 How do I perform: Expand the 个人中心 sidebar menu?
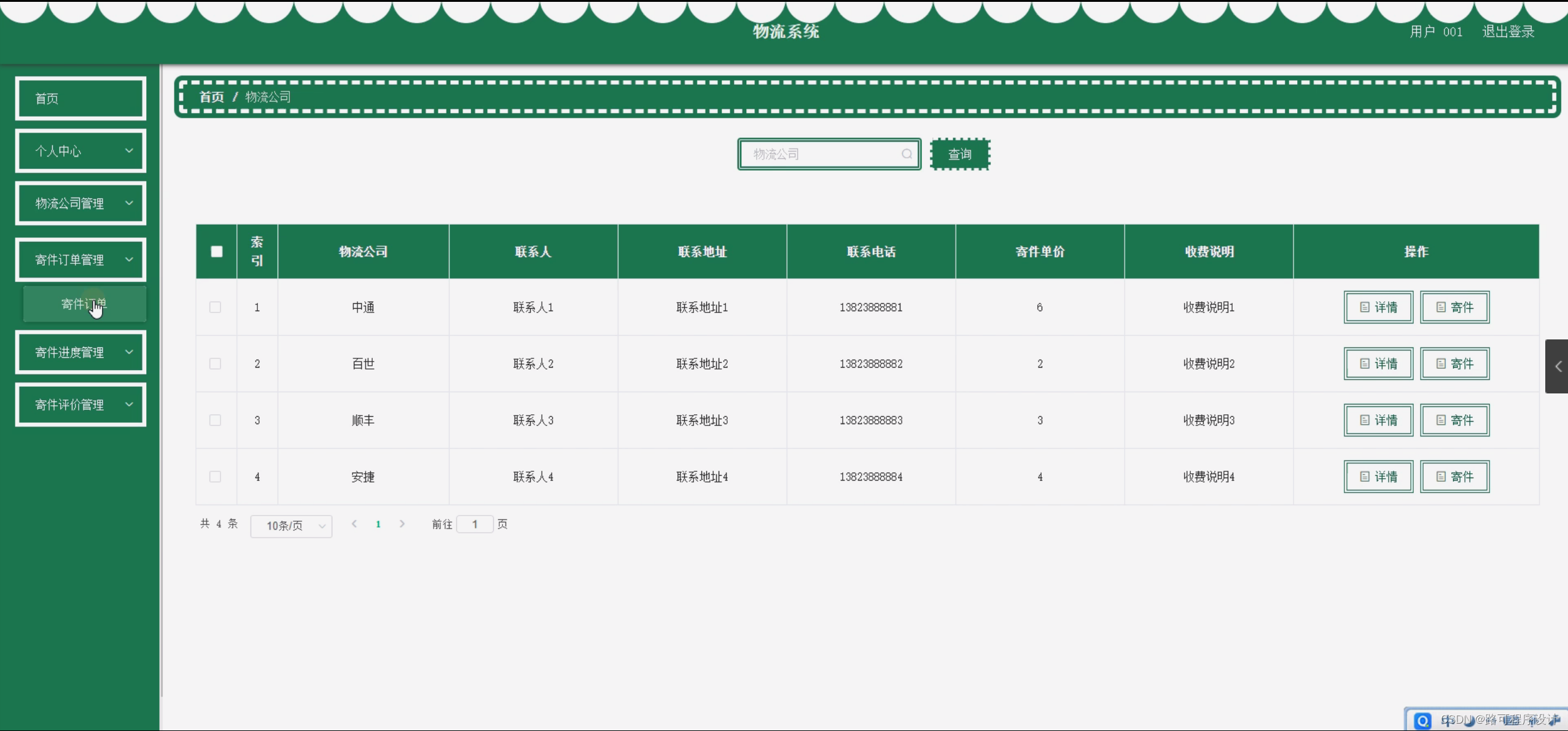point(80,151)
